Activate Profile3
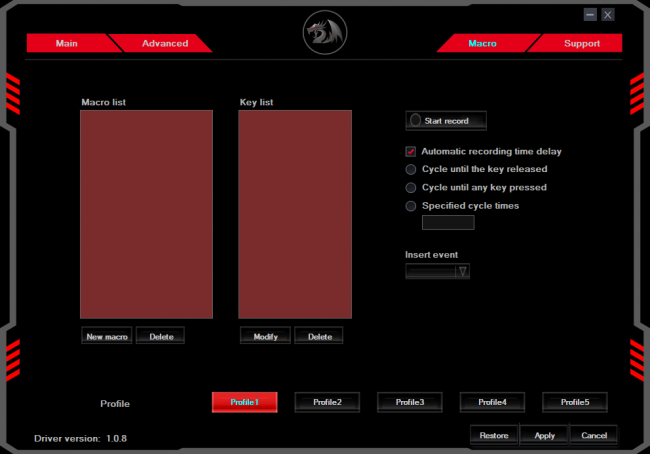This screenshot has width=650, height=454. (410, 402)
